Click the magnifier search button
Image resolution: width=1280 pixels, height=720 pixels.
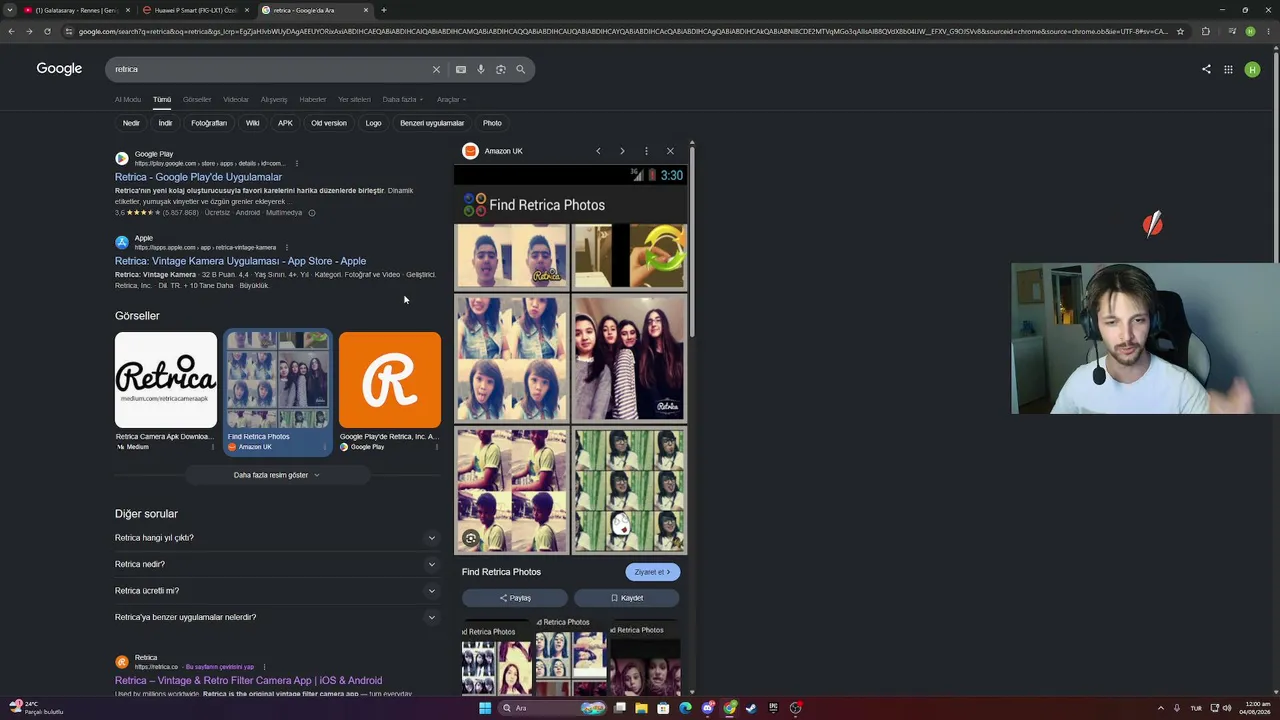520,69
